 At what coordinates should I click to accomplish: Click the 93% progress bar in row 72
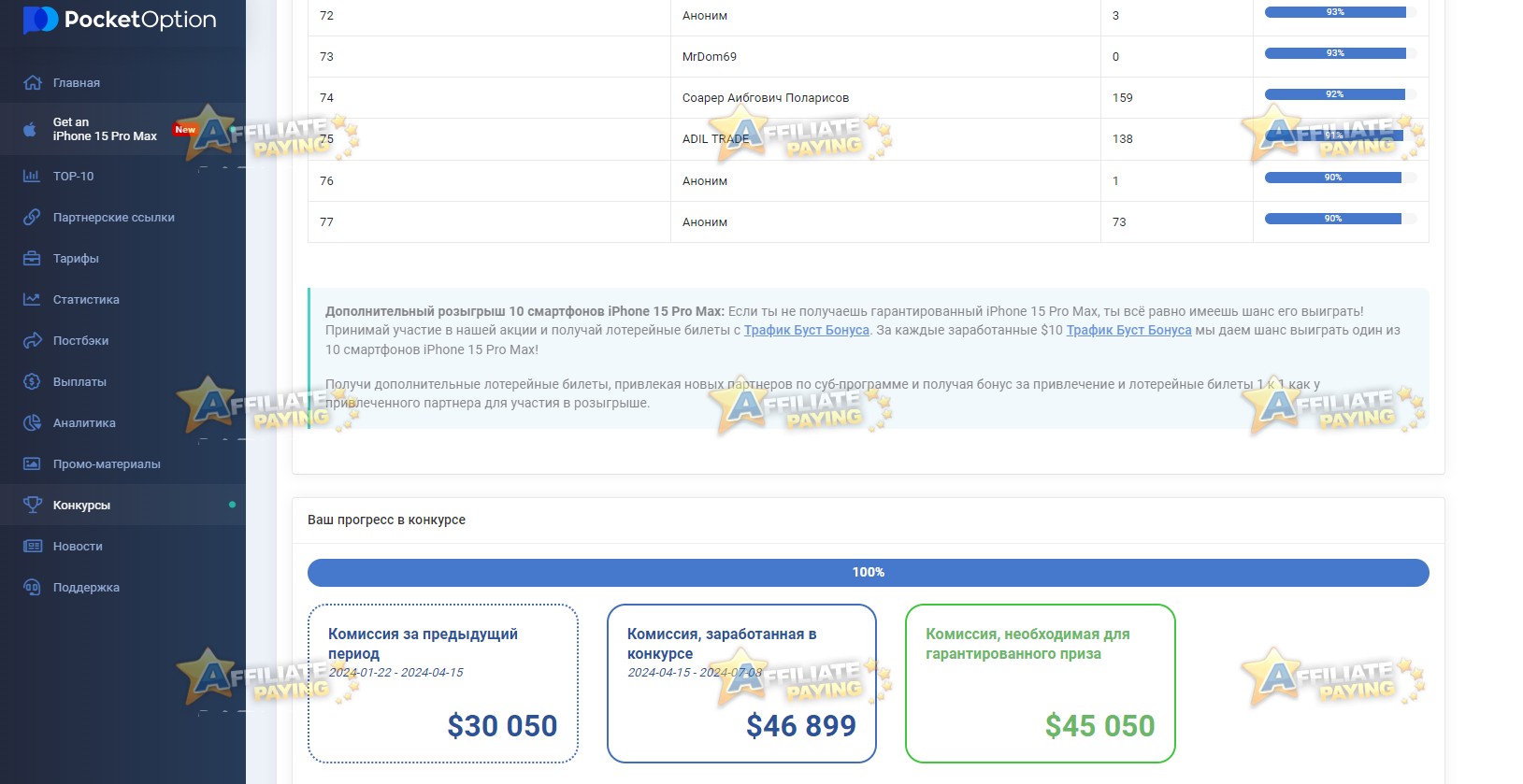pyautogui.click(x=1341, y=12)
